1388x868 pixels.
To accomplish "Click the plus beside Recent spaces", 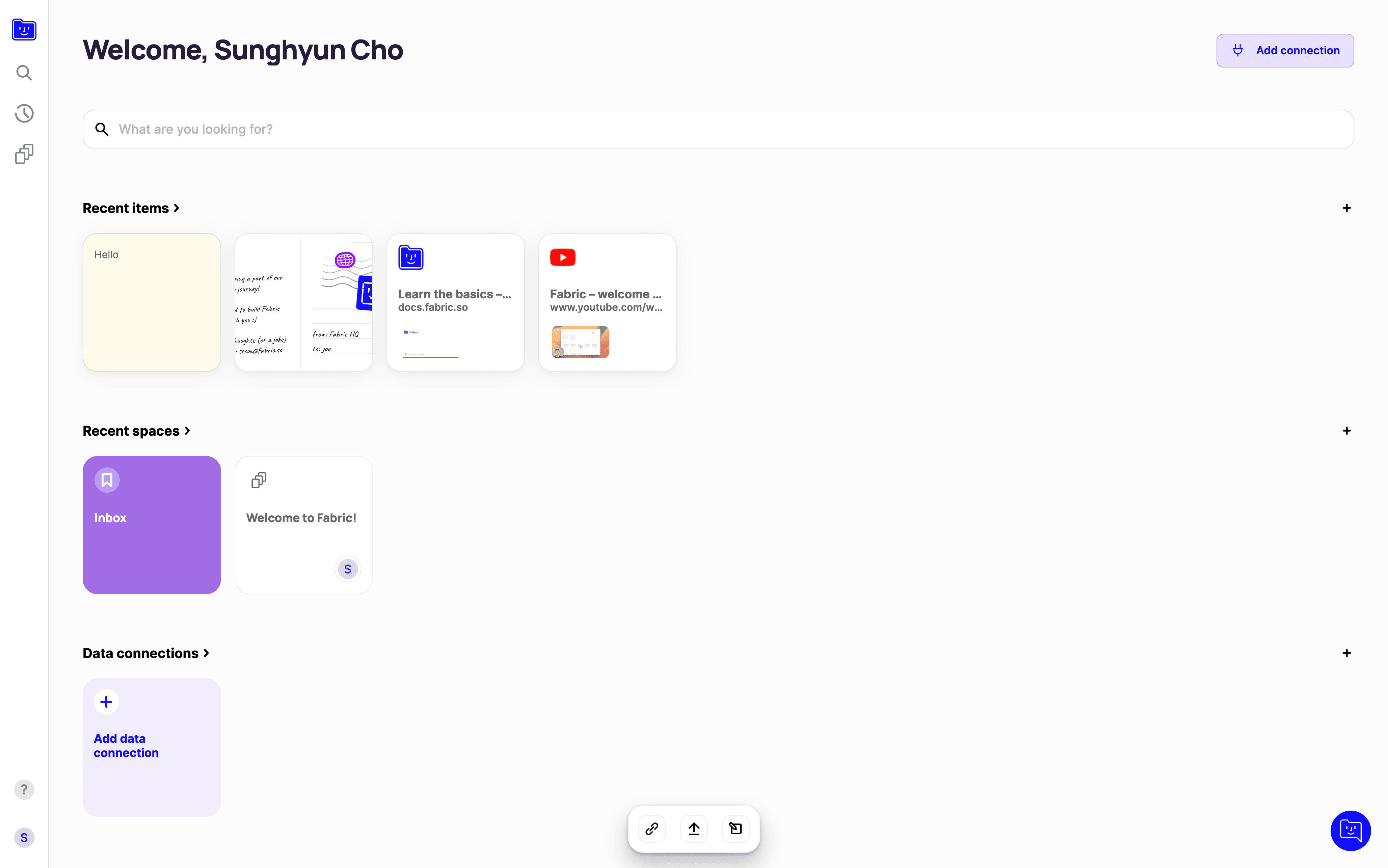I will (1347, 431).
